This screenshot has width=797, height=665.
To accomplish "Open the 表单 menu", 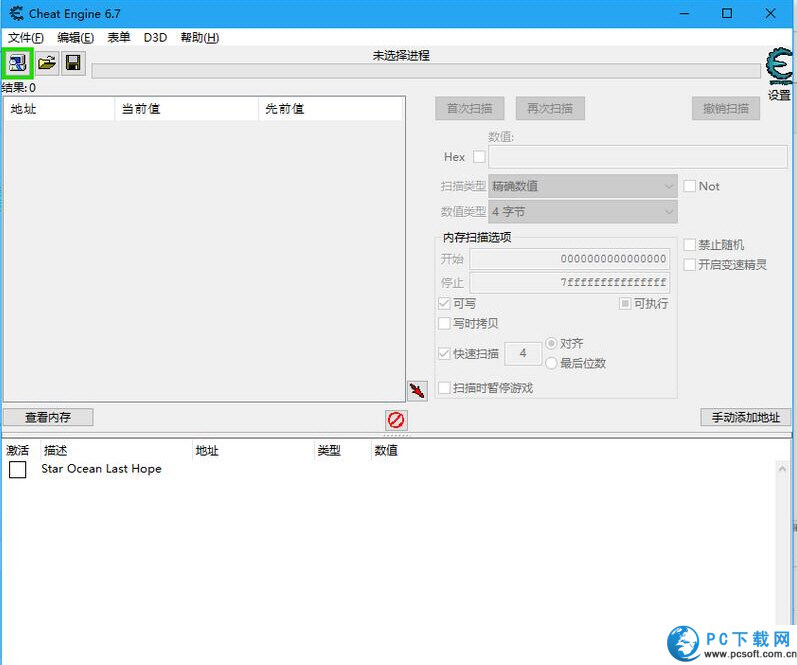I will point(119,38).
